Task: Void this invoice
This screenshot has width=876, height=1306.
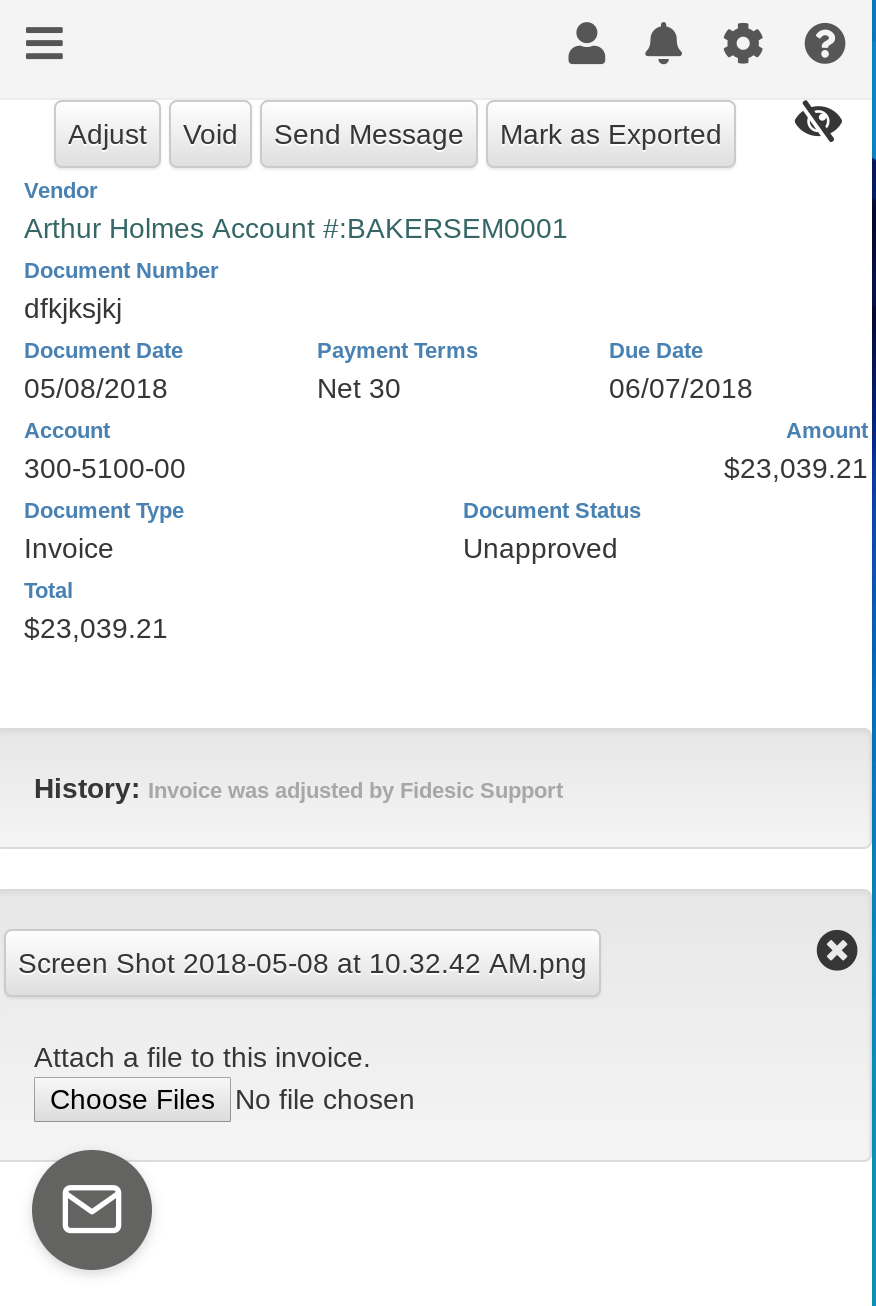Action: 210,134
